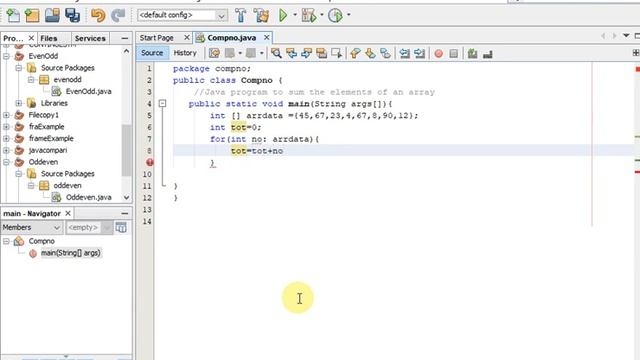The image size is (640, 360).
Task: Toggle Bookmark on the current line
Action: point(385,53)
